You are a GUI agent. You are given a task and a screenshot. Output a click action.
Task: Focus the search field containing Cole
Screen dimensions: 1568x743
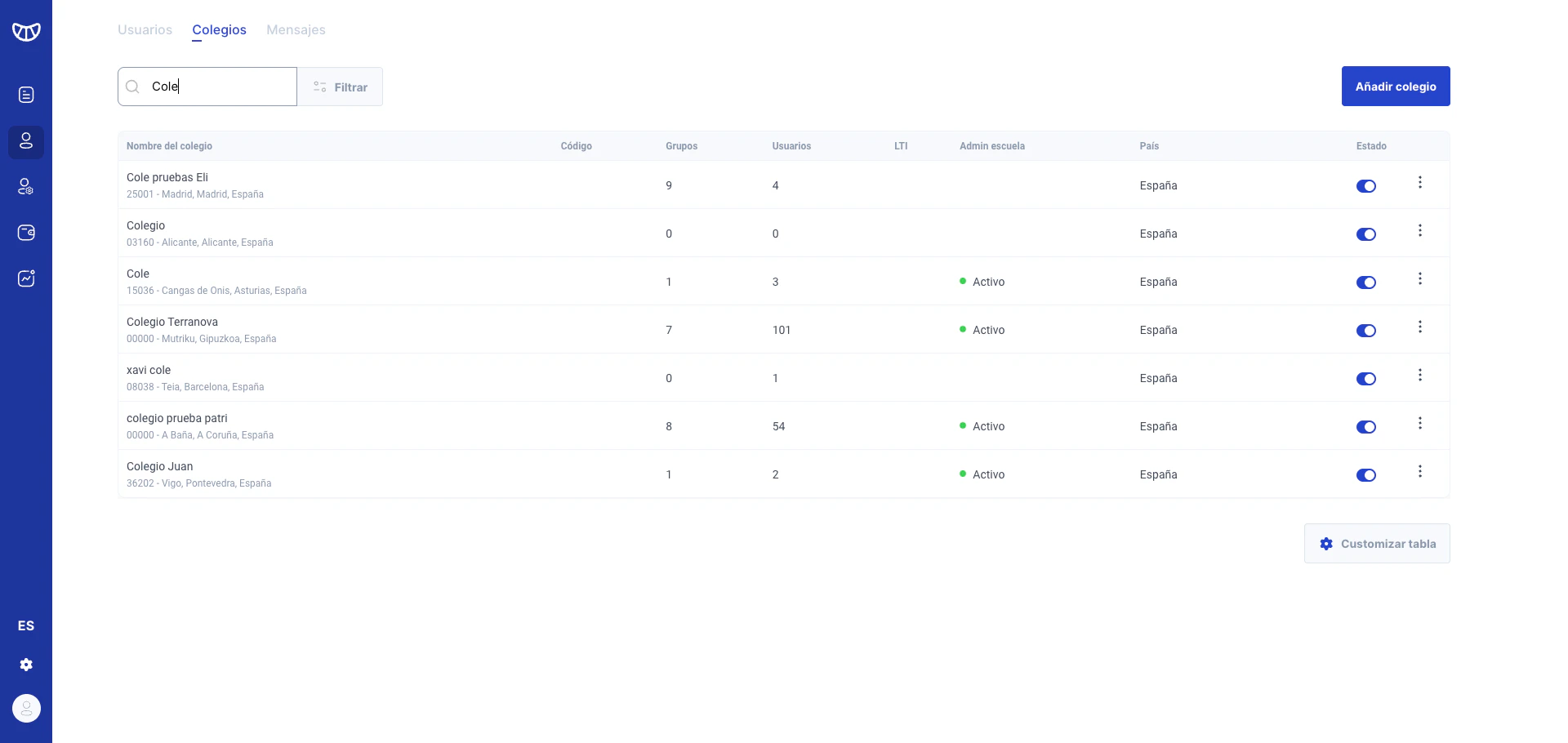(207, 87)
